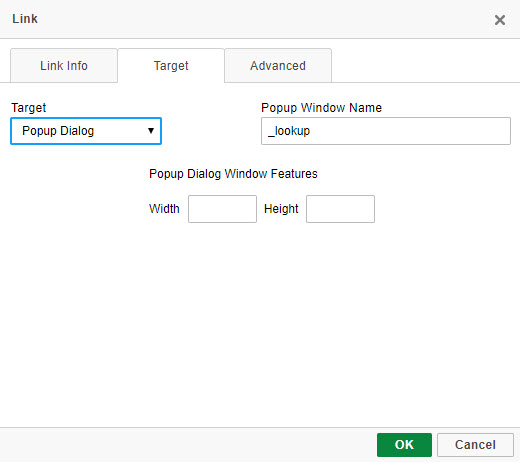
Task: Switch to the Link Info tab
Action: coord(64,66)
